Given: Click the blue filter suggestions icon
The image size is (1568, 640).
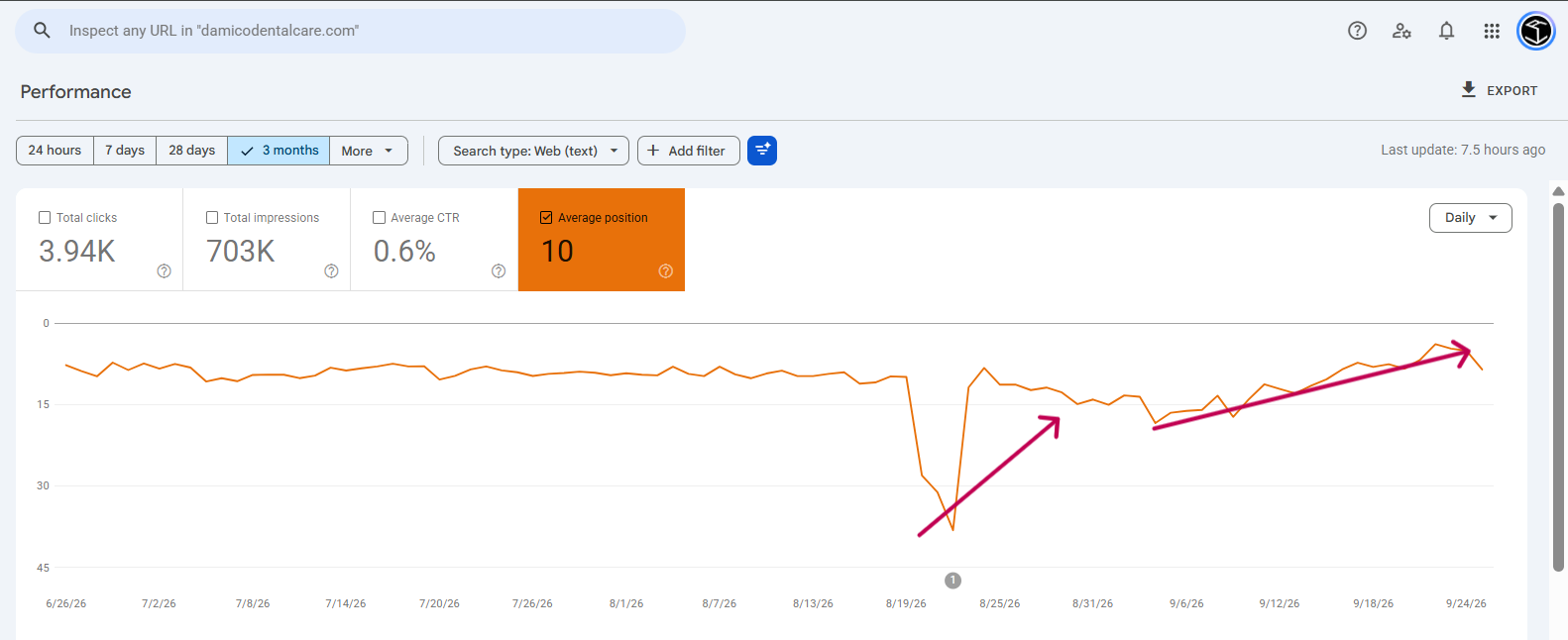Looking at the screenshot, I should tap(762, 151).
